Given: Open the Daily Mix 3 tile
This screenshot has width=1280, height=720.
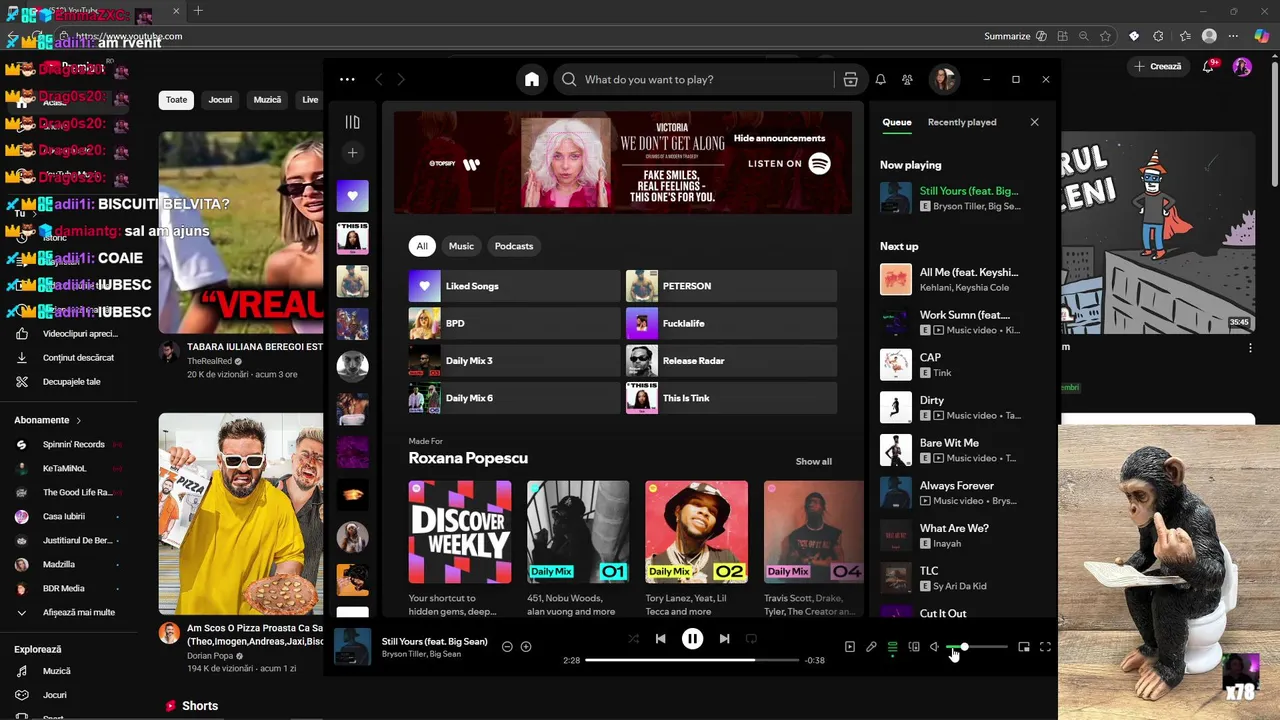Looking at the screenshot, I should [514, 361].
